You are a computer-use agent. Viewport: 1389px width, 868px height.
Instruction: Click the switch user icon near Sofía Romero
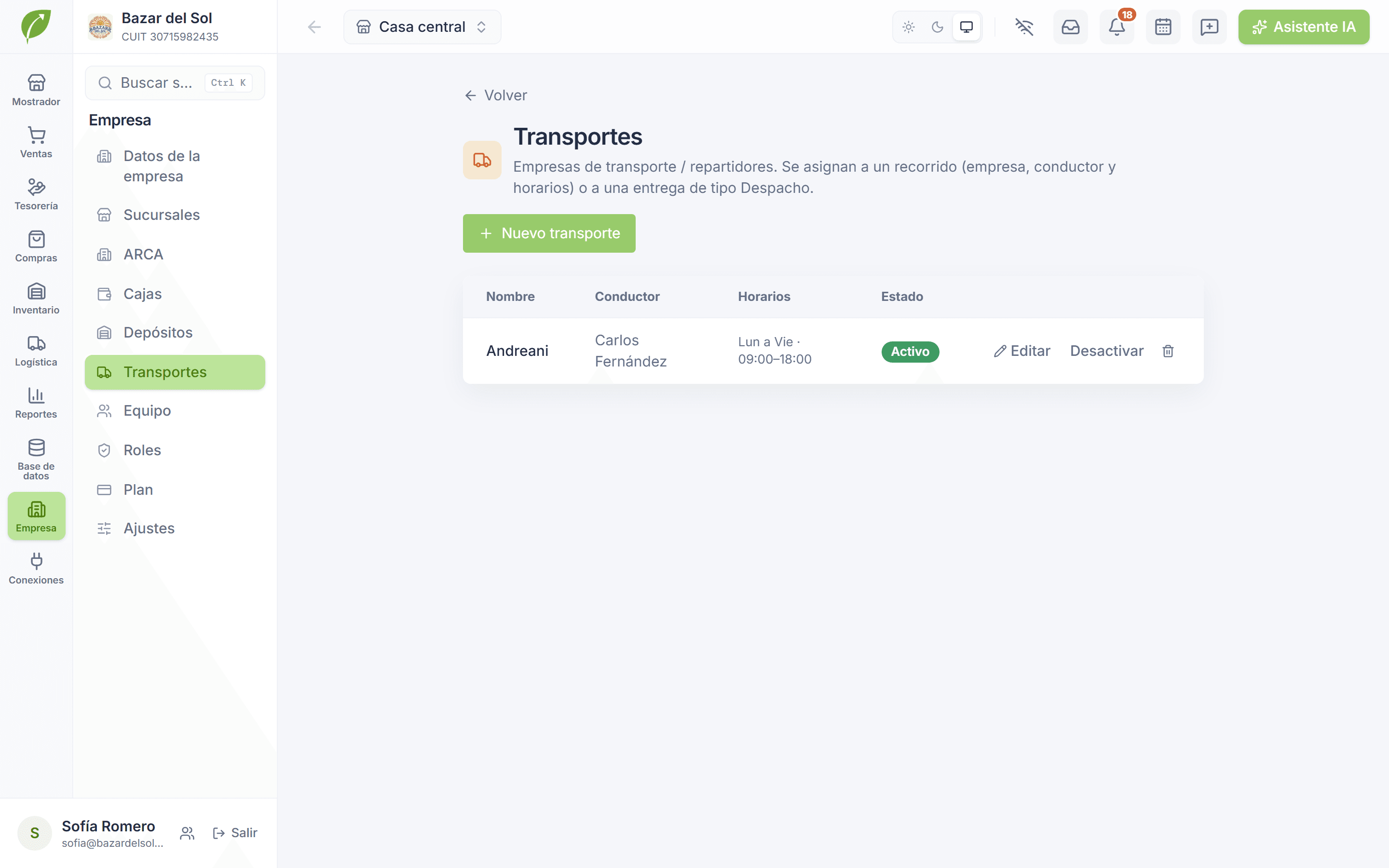coord(187,833)
